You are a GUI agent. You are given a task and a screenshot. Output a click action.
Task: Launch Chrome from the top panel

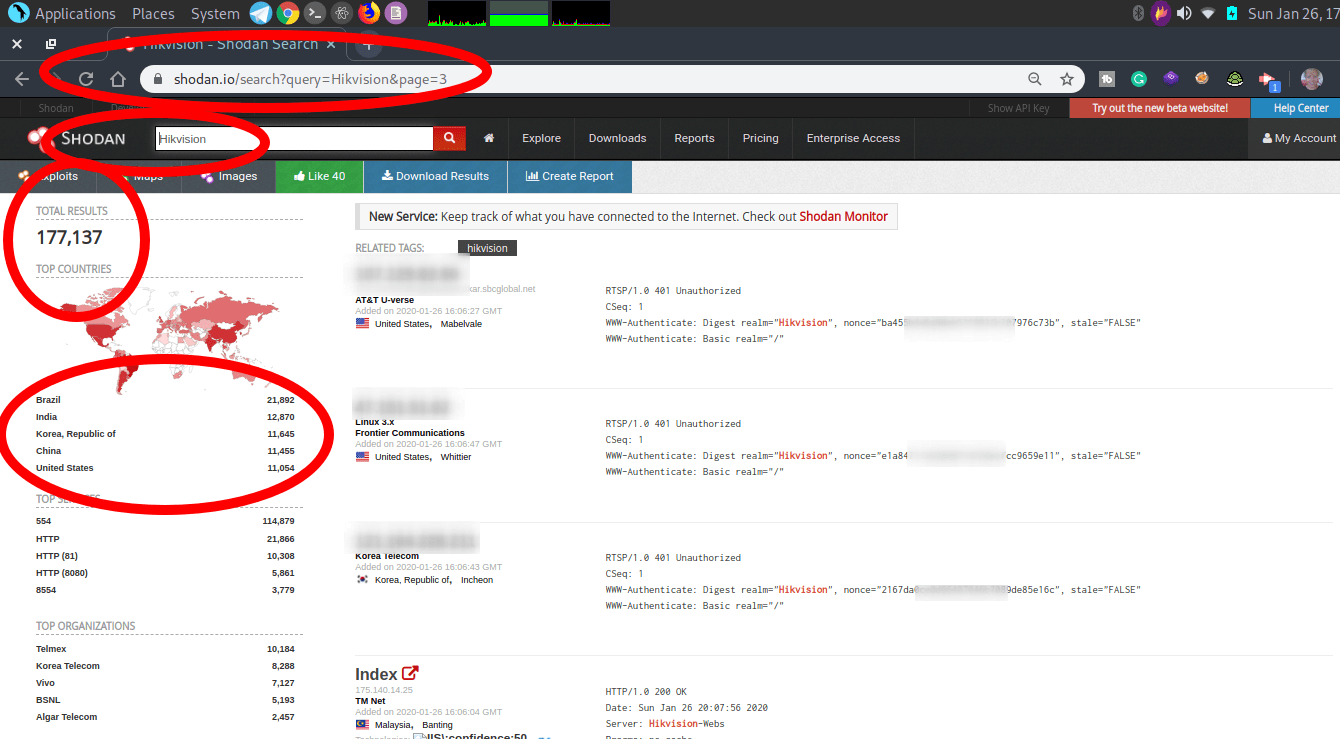click(x=288, y=13)
